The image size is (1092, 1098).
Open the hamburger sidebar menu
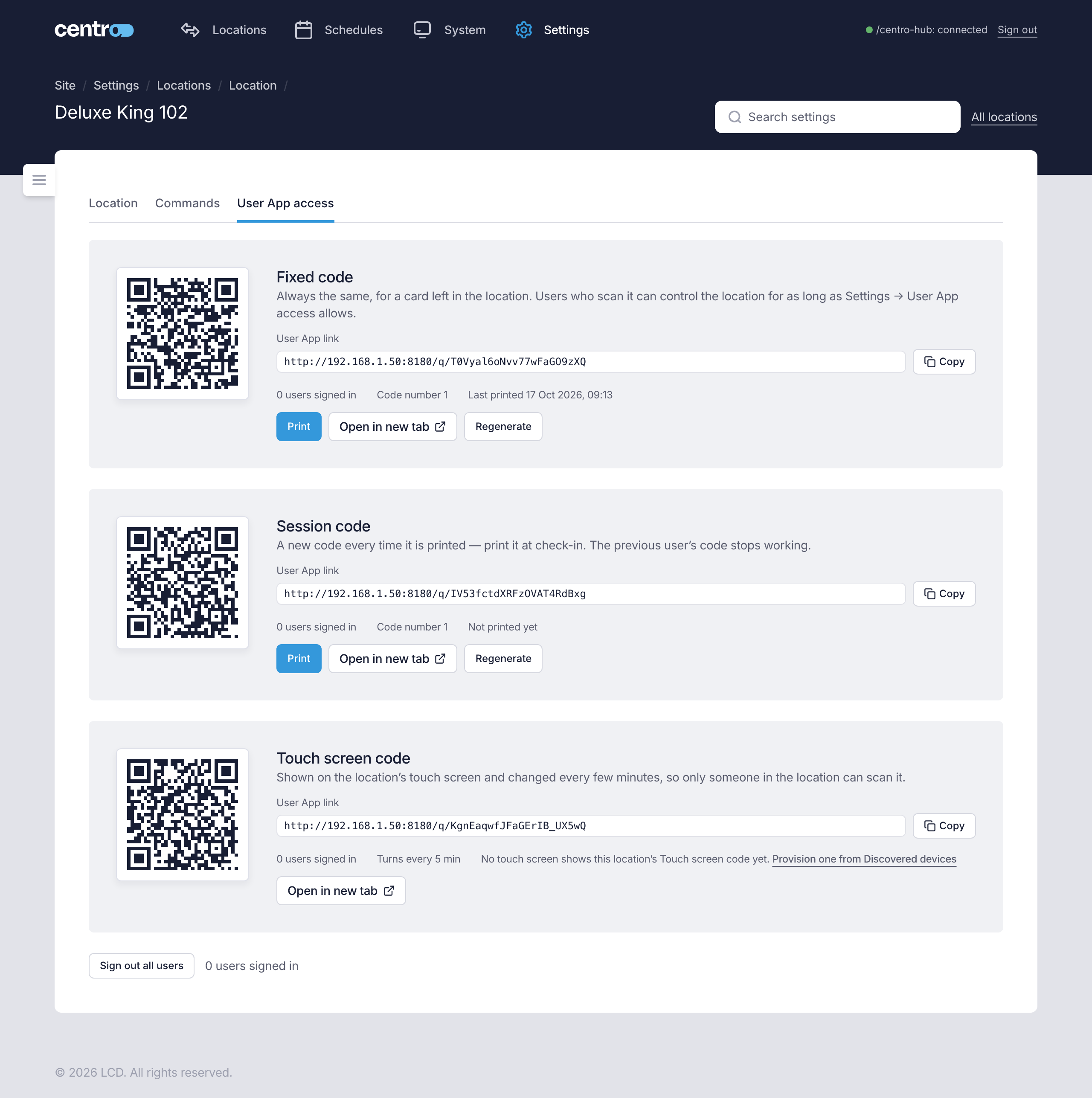(39, 180)
